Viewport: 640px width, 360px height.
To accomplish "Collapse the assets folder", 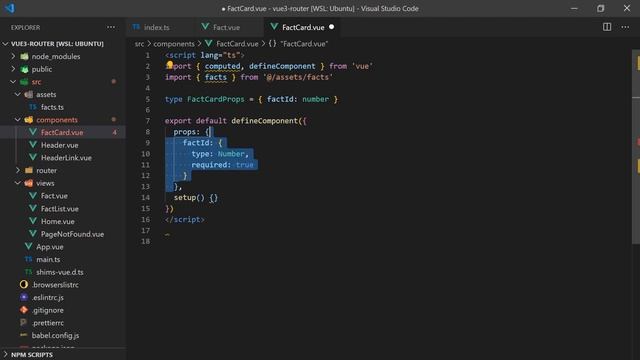I will [x=18, y=94].
